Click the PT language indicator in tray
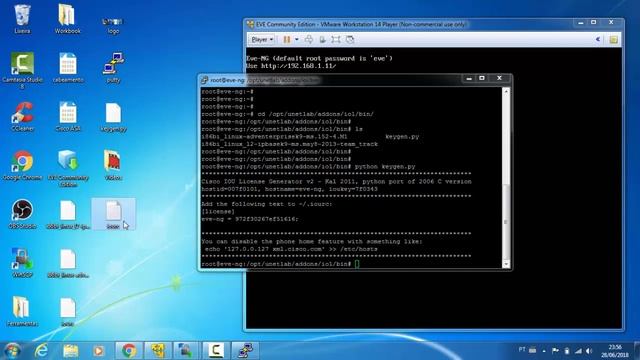Screen dimensions: 640x360 point(522,350)
